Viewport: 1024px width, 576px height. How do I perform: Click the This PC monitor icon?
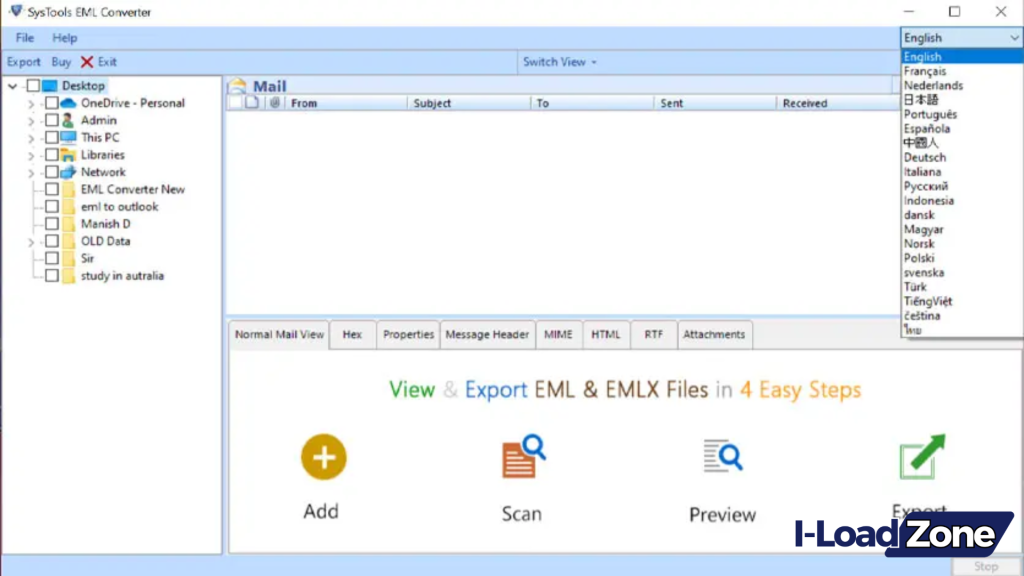tap(68, 137)
